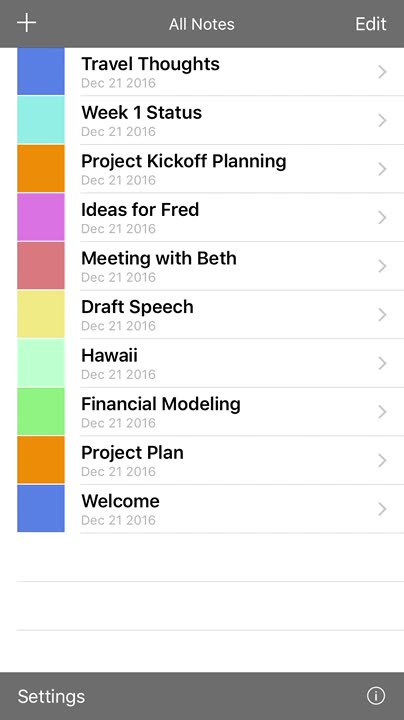Click the All Notes title
The width and height of the screenshot is (404, 720).
coord(202,24)
